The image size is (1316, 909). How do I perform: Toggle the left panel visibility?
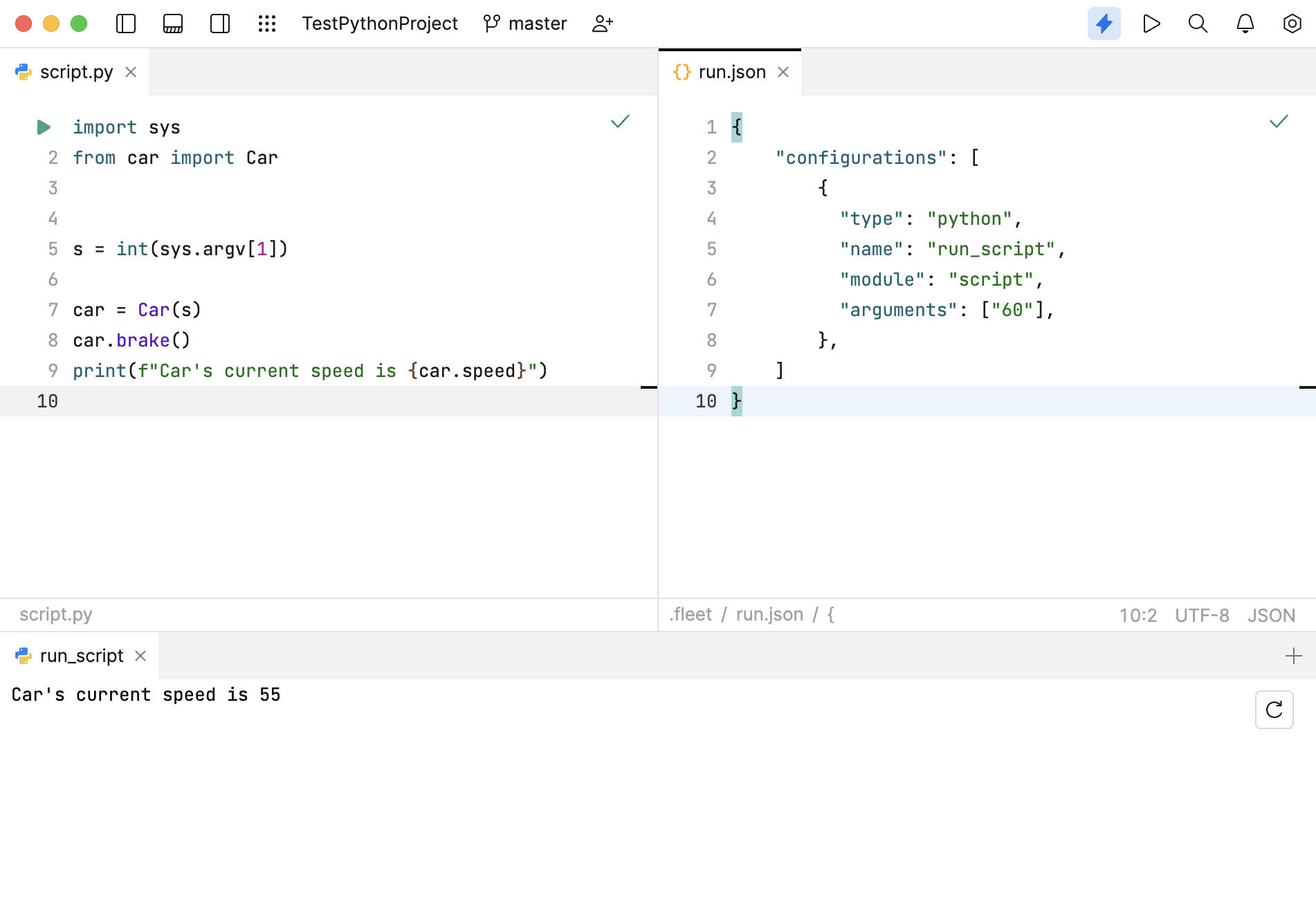[x=125, y=23]
